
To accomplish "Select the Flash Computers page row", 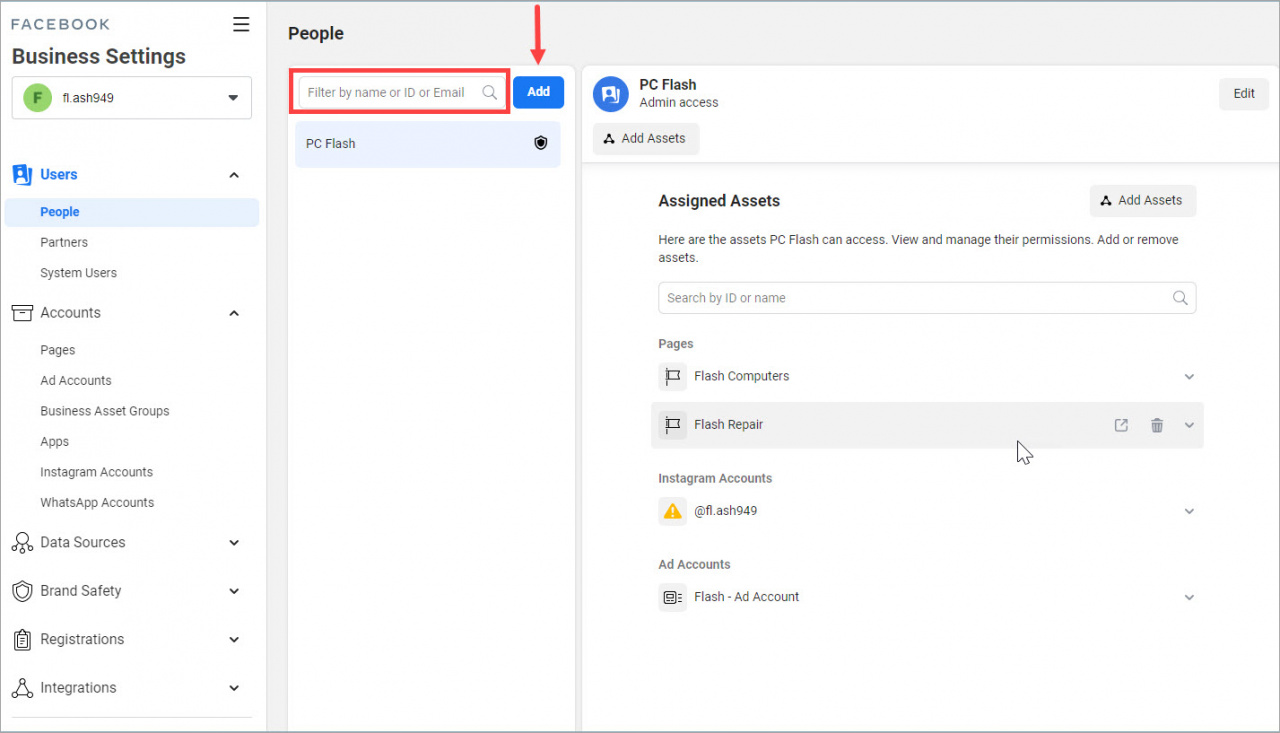I will (927, 377).
